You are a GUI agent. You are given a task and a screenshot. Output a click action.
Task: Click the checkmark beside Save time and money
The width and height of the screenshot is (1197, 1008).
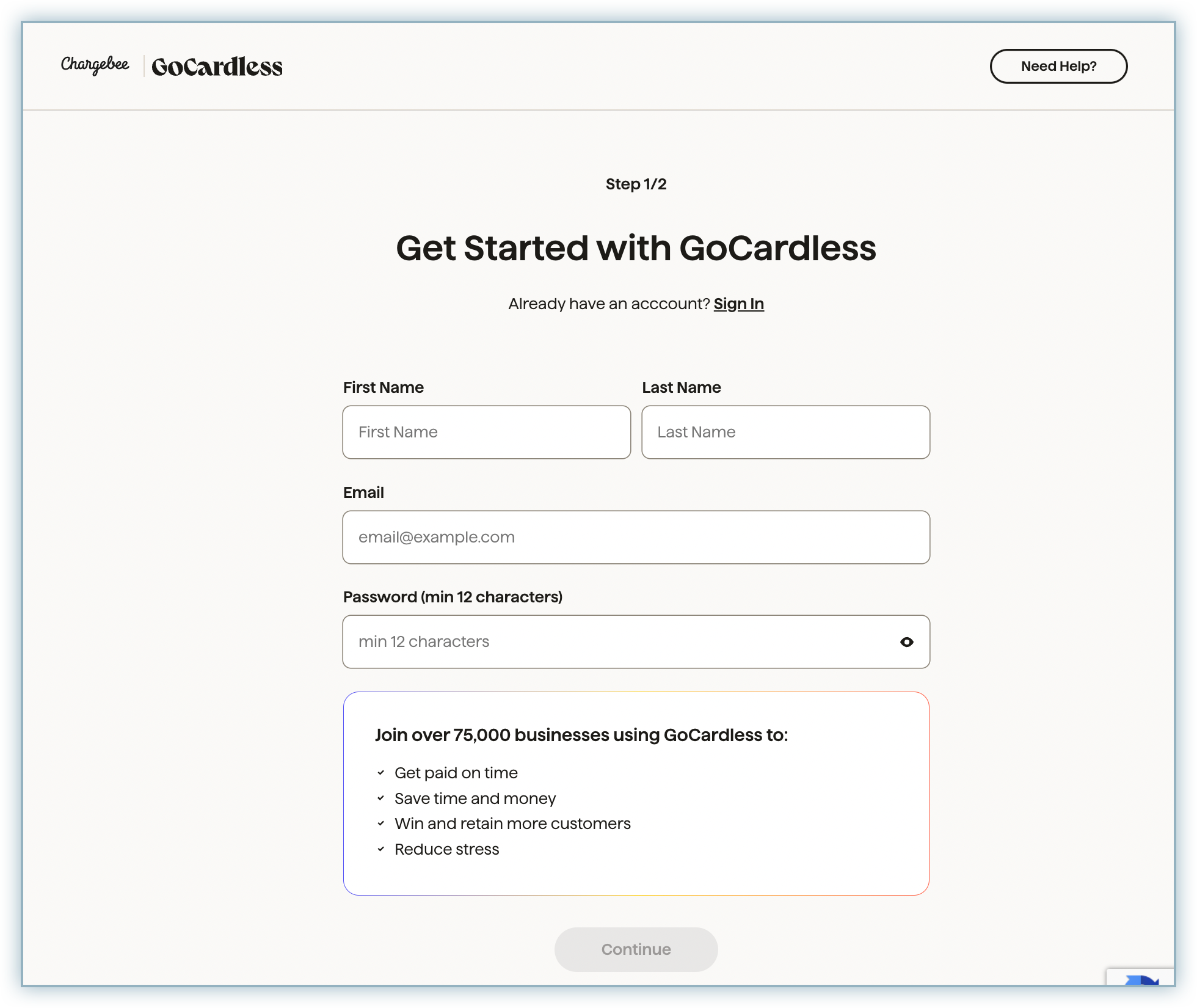click(x=380, y=798)
